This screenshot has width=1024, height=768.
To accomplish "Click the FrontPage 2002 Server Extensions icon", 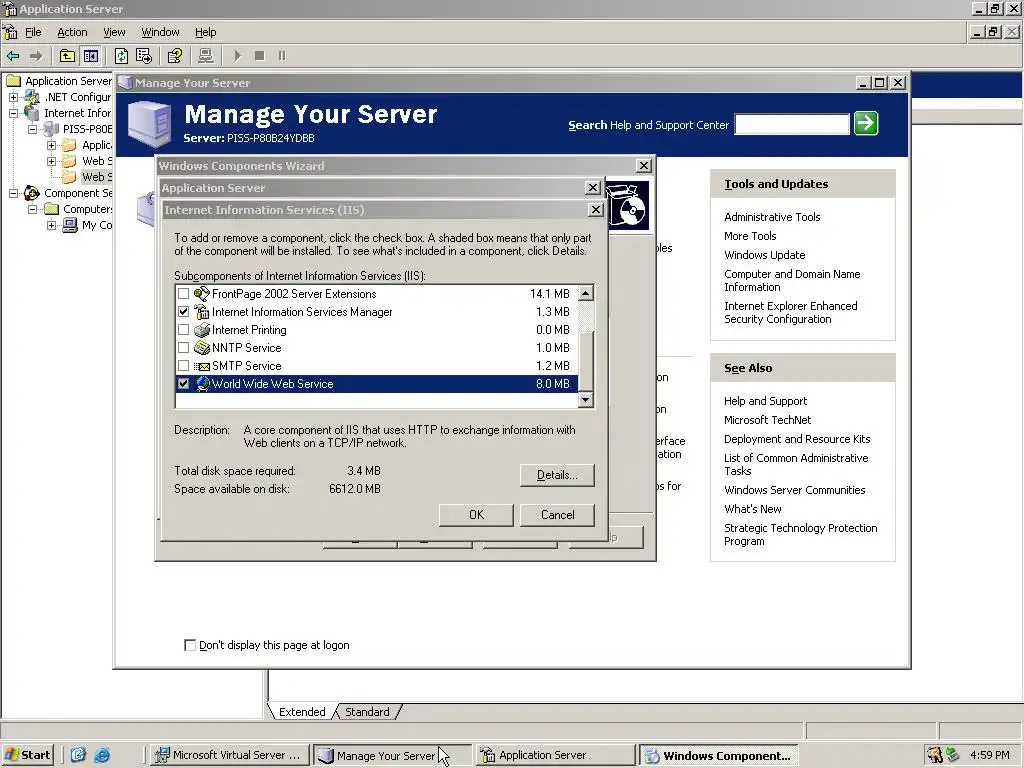I will [x=202, y=294].
